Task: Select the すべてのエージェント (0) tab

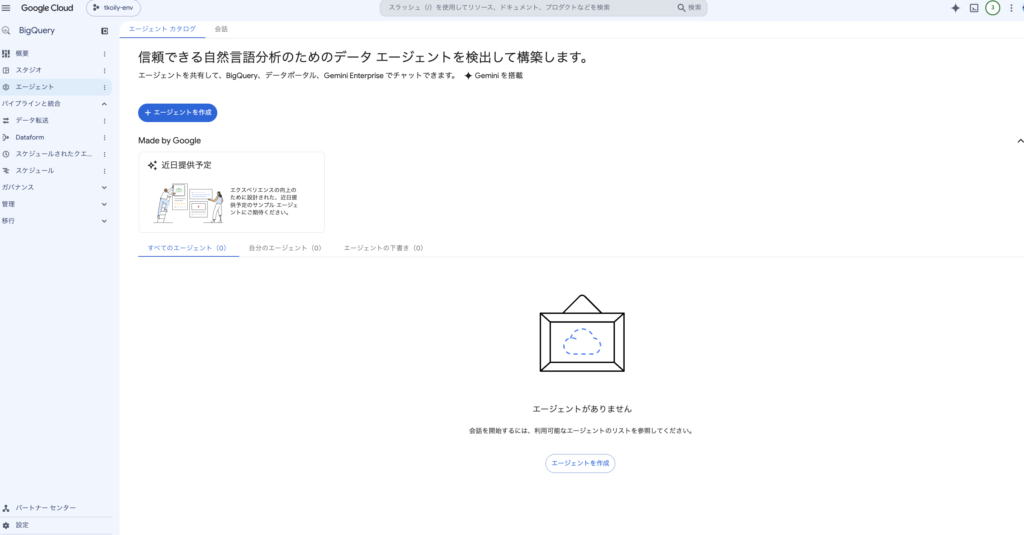Action: pyautogui.click(x=187, y=248)
